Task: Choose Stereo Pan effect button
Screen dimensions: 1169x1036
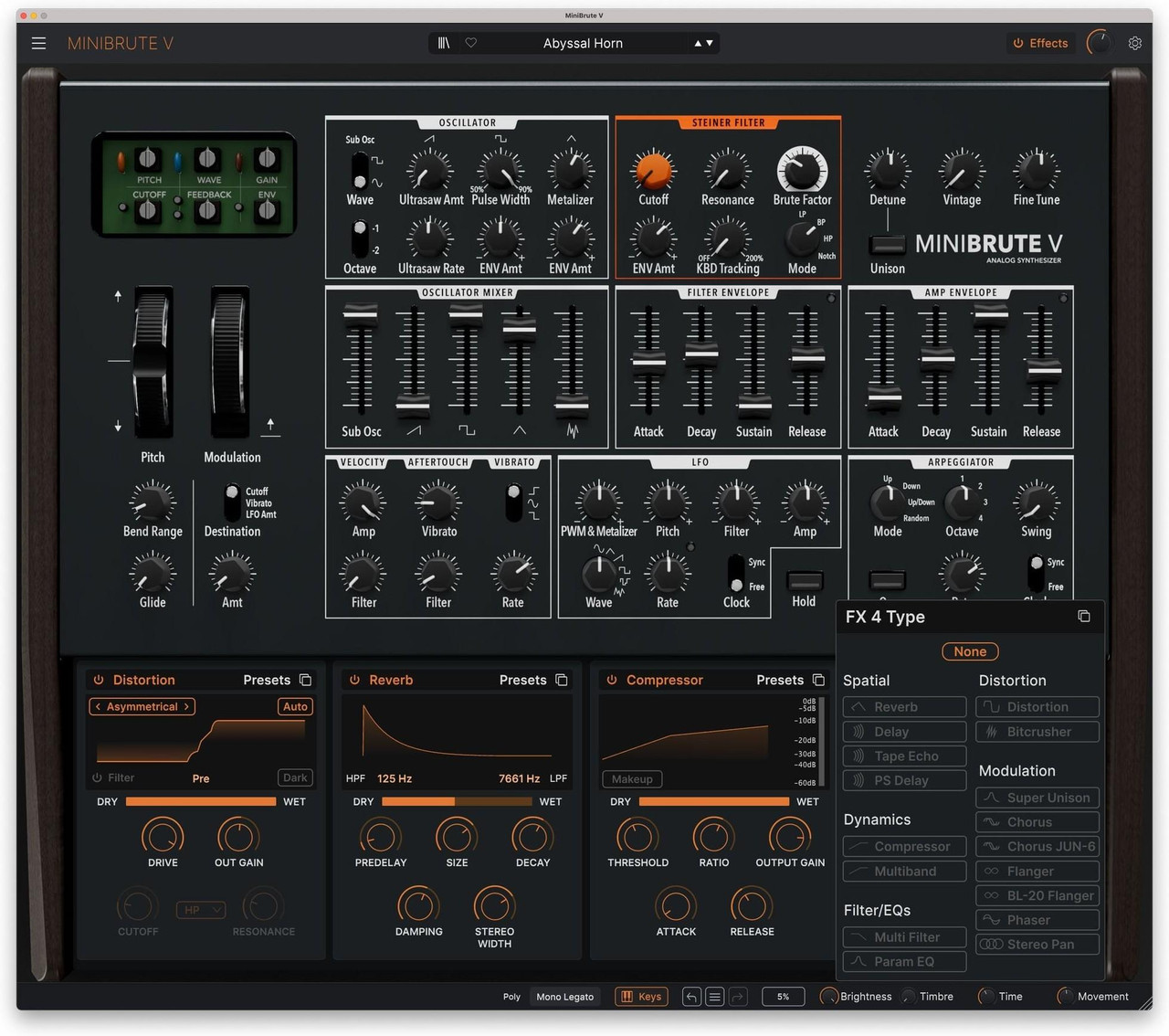Action: click(x=1037, y=944)
